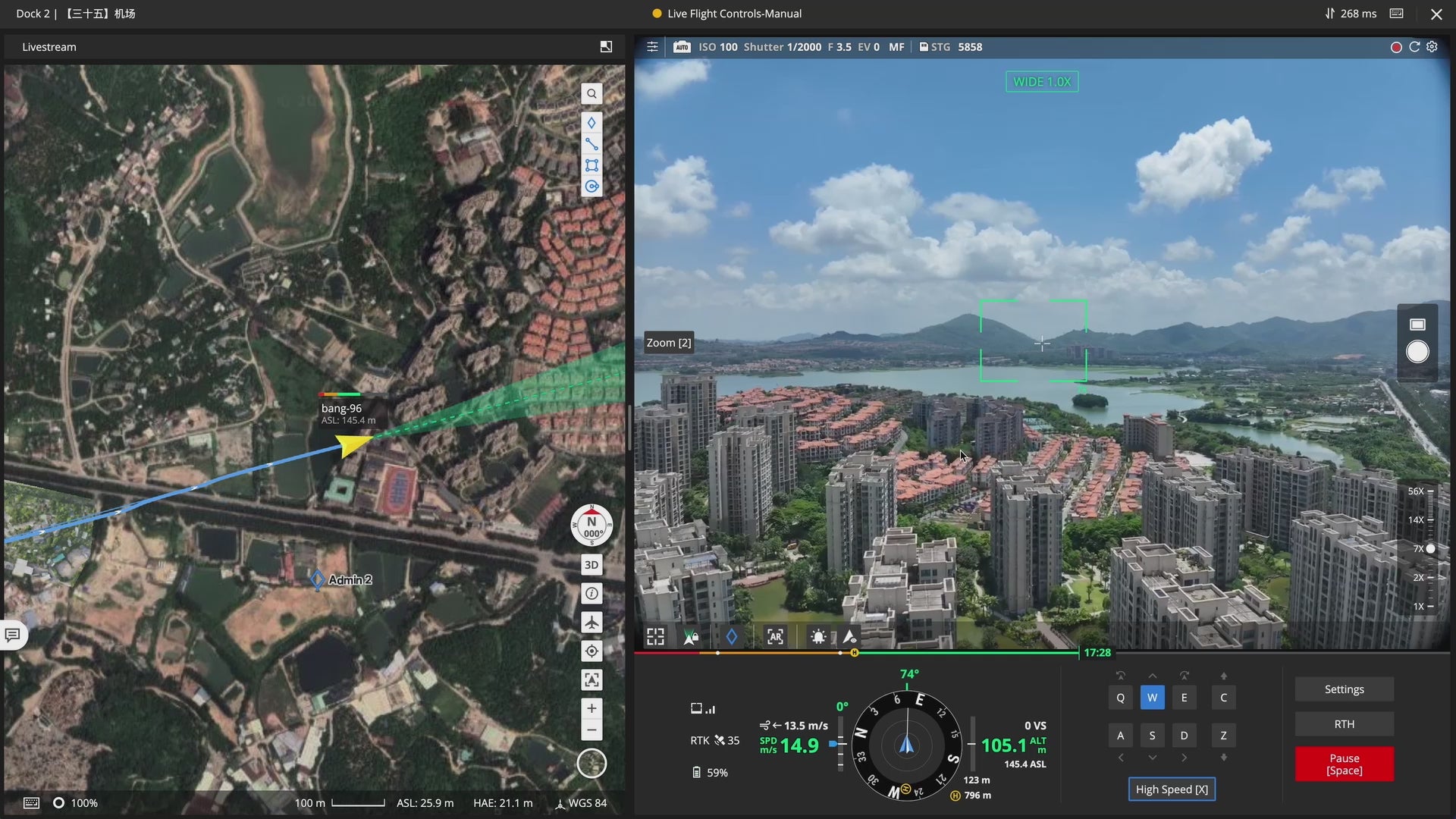Click the beacon light icon

coord(818,637)
